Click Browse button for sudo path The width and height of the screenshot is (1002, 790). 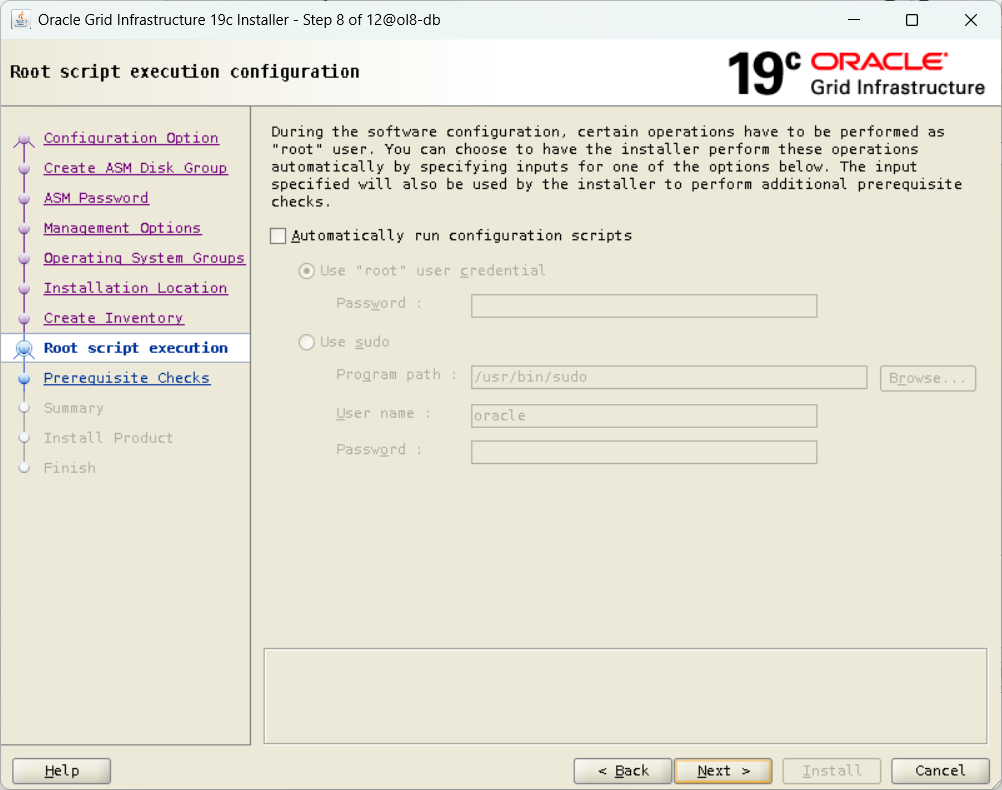coord(927,378)
